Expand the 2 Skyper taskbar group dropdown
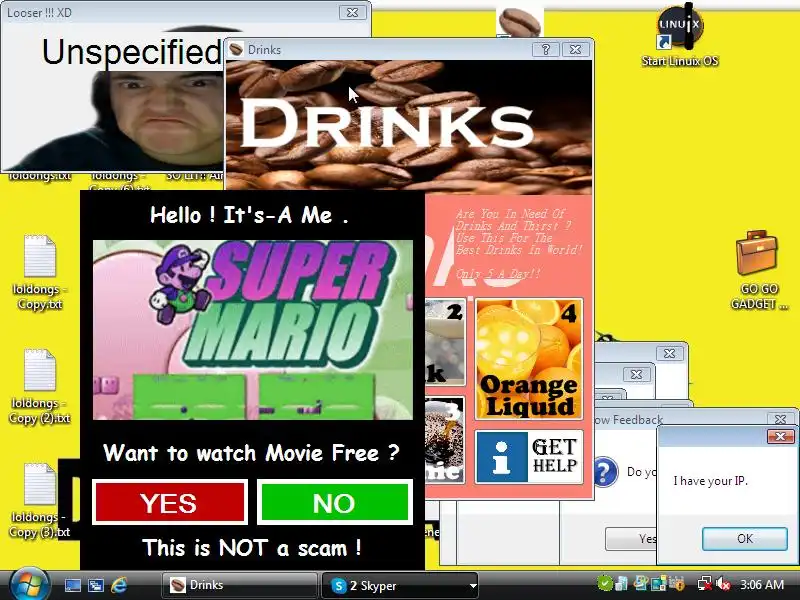 click(472, 586)
